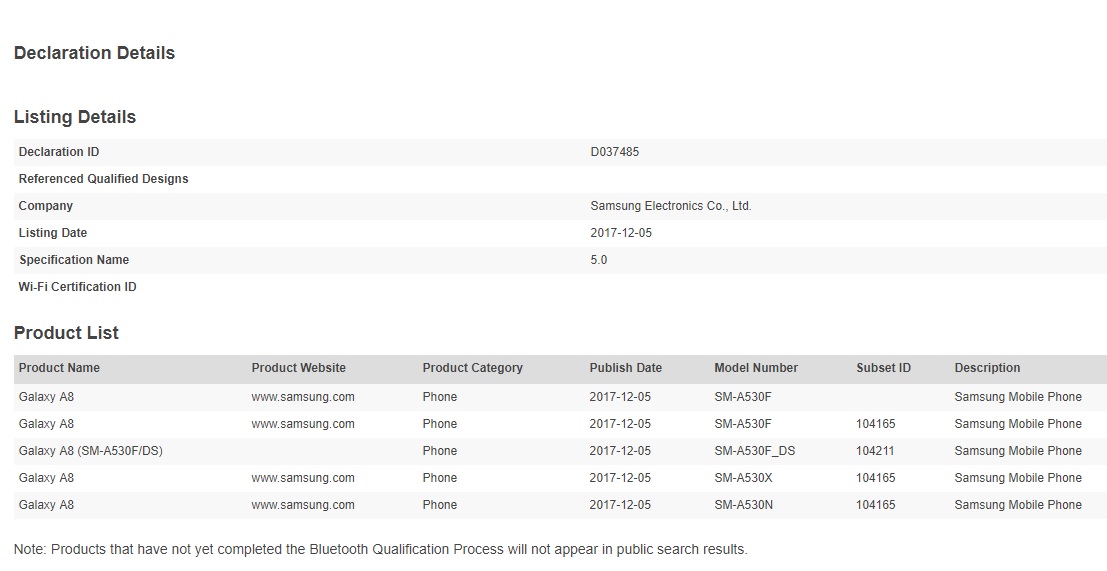The width and height of the screenshot is (1107, 571).
Task: Click Samsung Mobile Phone description in SM-A530X row
Action: tap(1017, 478)
